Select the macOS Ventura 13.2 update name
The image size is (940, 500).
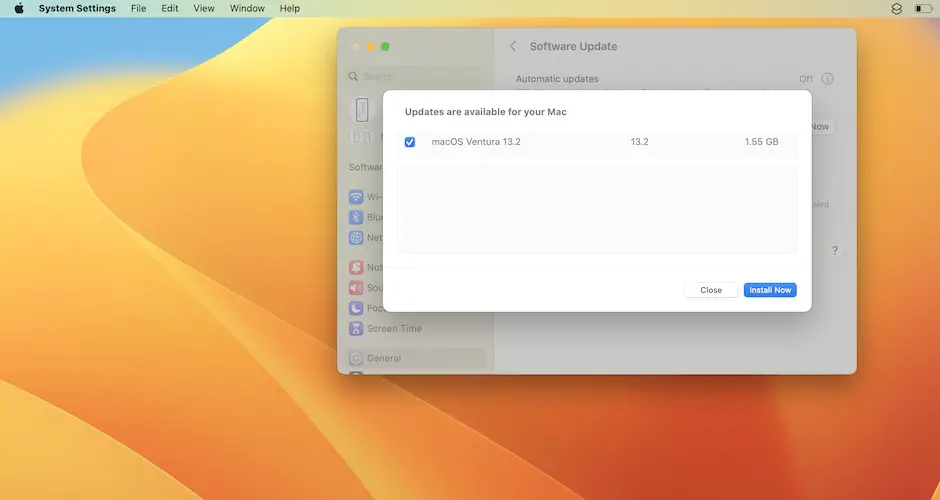(476, 142)
